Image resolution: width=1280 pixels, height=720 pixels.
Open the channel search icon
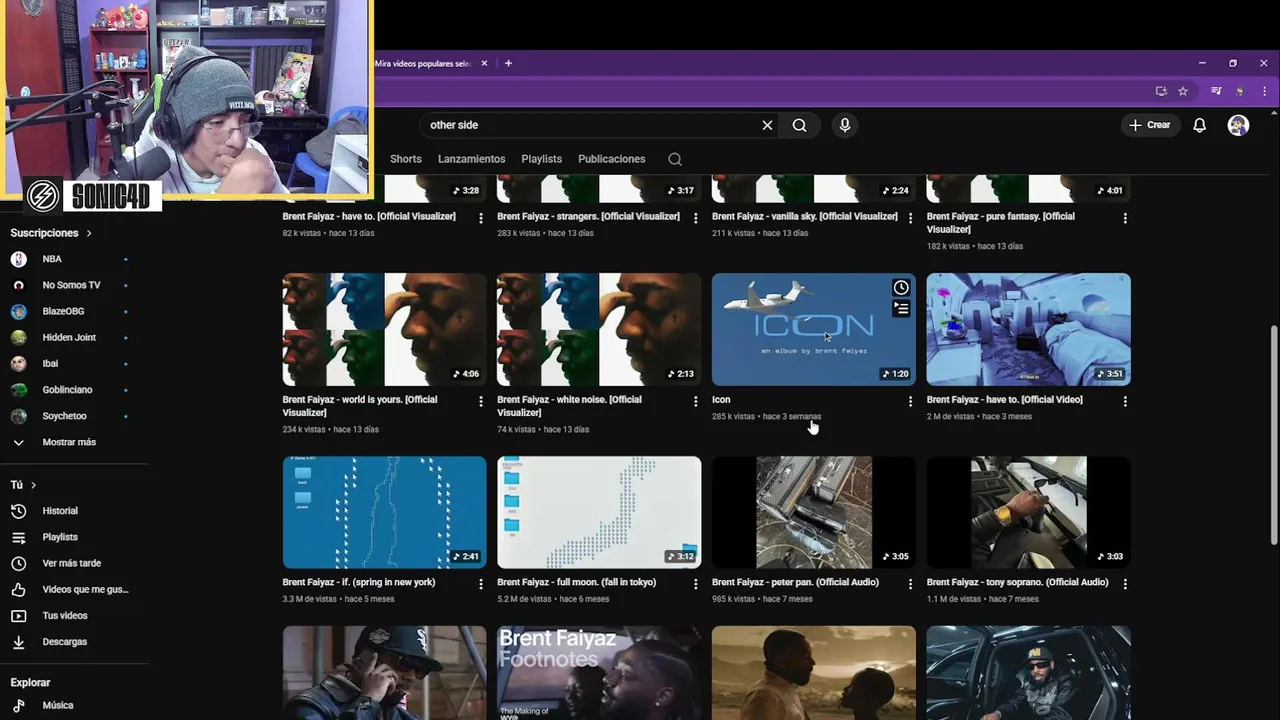point(675,159)
